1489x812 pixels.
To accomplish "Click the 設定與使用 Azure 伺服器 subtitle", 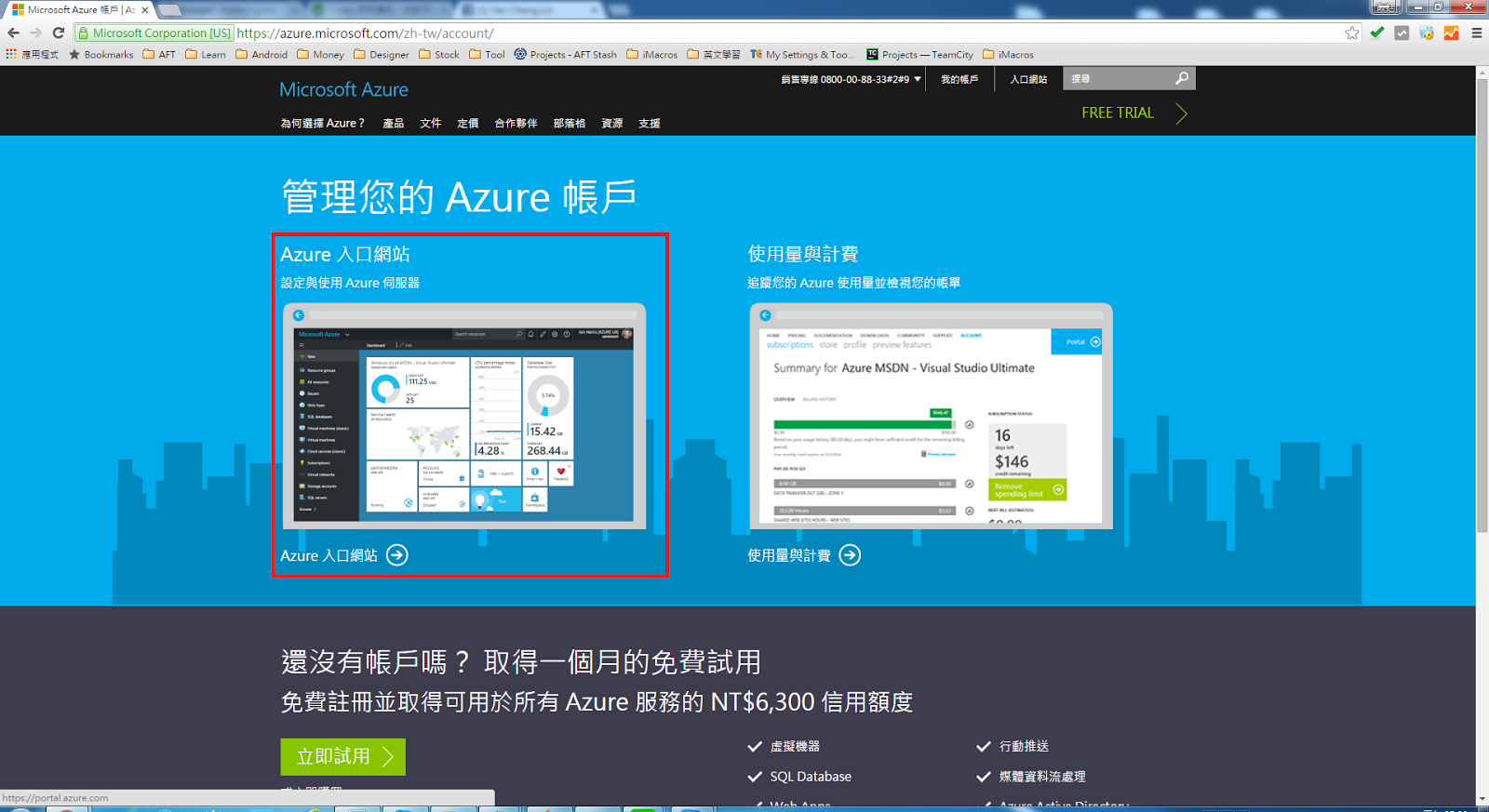I will tap(350, 283).
